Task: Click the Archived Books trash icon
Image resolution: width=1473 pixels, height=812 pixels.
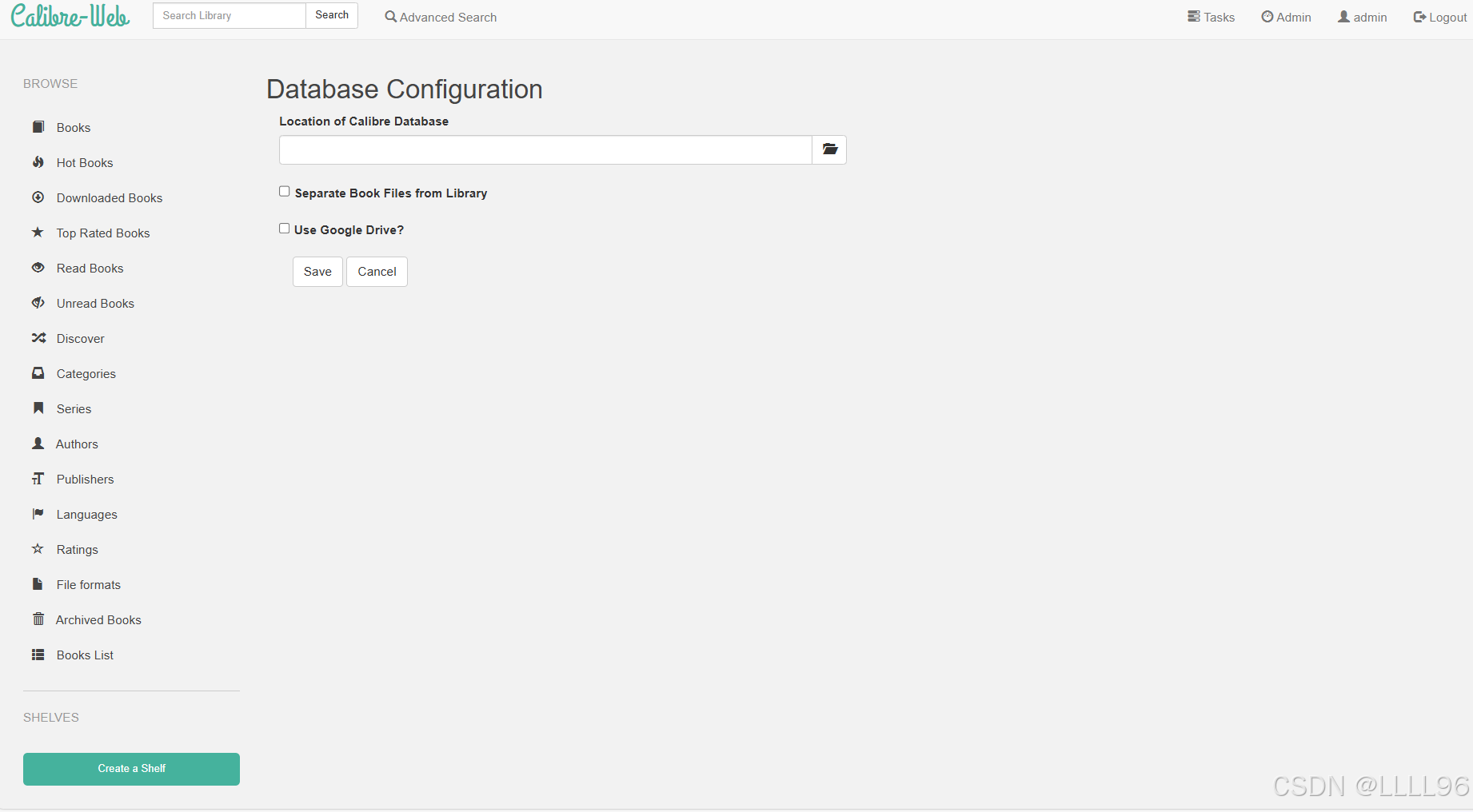Action: (38, 619)
